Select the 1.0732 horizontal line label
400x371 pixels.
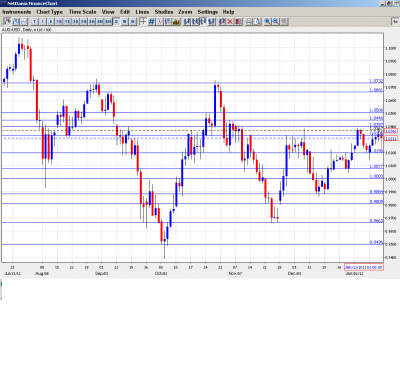coord(376,81)
